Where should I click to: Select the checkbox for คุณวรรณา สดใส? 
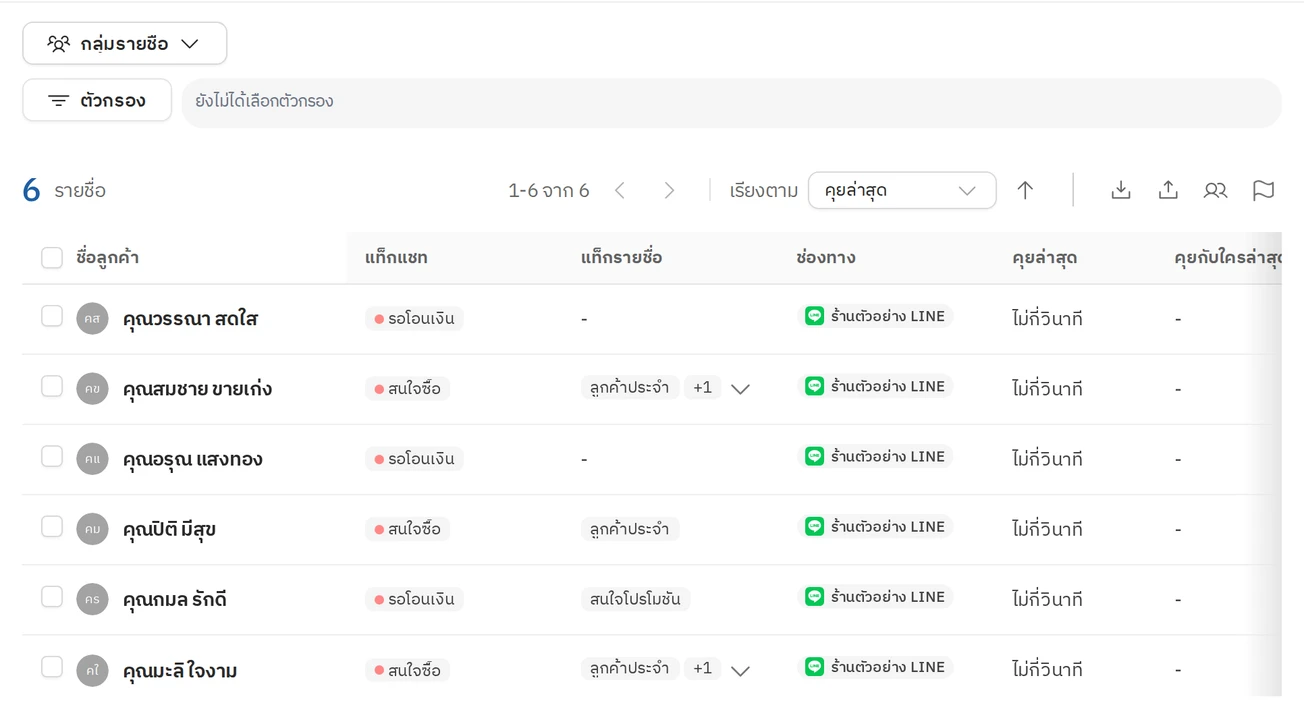pyautogui.click(x=52, y=316)
